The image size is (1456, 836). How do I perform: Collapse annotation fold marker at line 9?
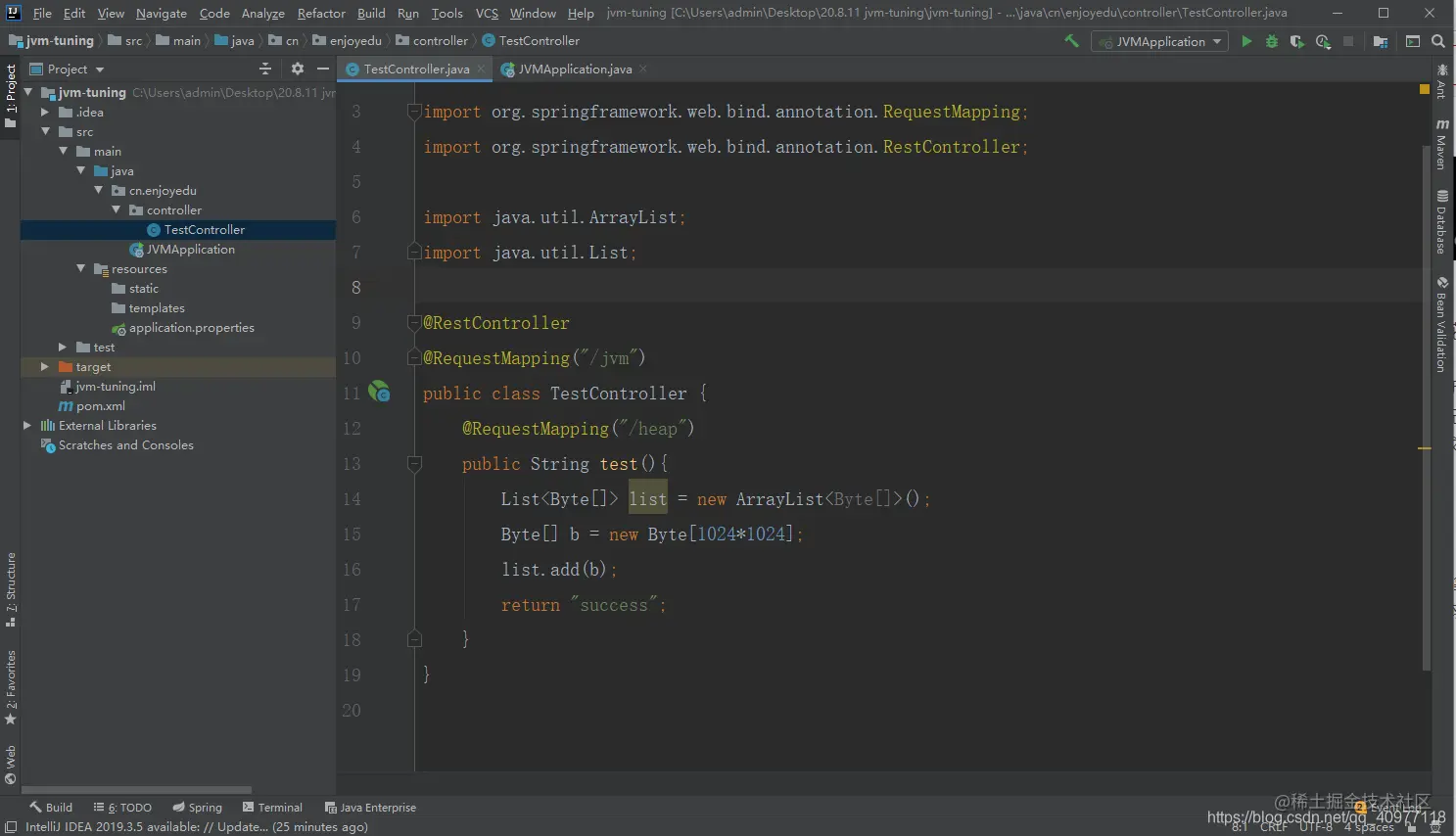click(414, 322)
